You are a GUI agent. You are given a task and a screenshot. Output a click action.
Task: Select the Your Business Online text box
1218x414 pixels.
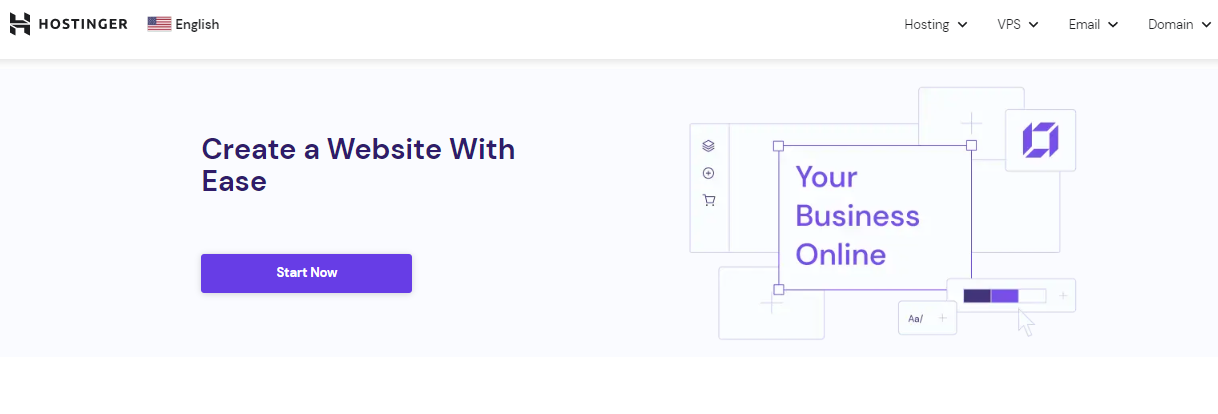[x=875, y=217]
